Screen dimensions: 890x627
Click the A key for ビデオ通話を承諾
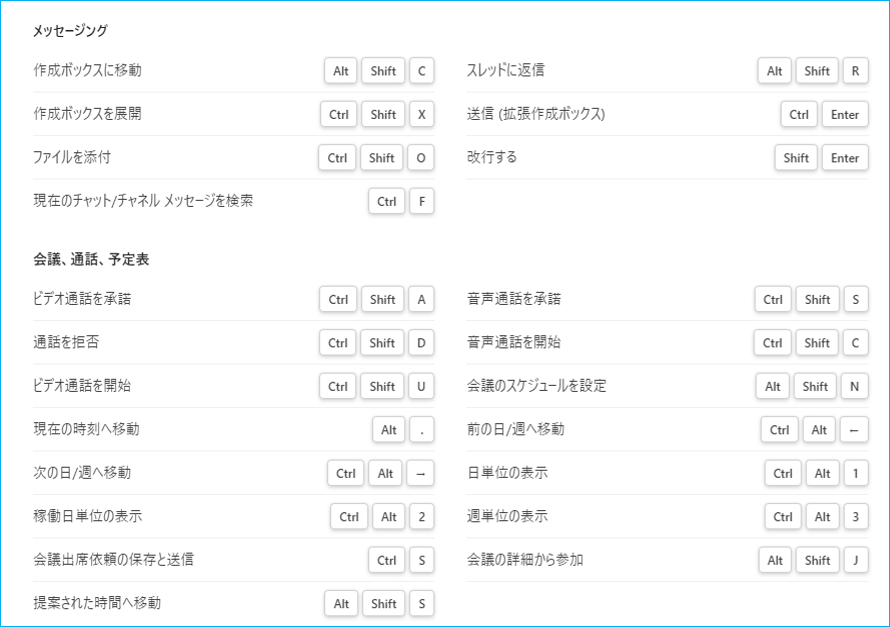422,299
